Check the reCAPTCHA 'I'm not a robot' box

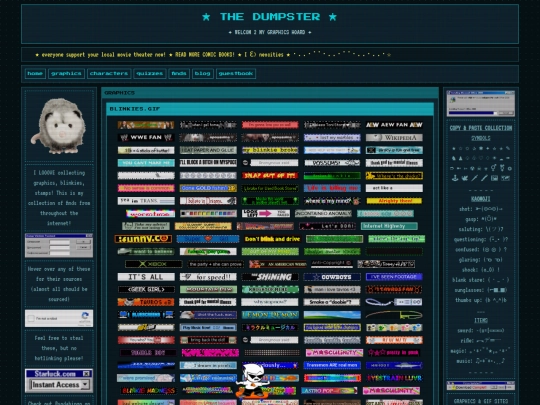pyautogui.click(x=31, y=319)
